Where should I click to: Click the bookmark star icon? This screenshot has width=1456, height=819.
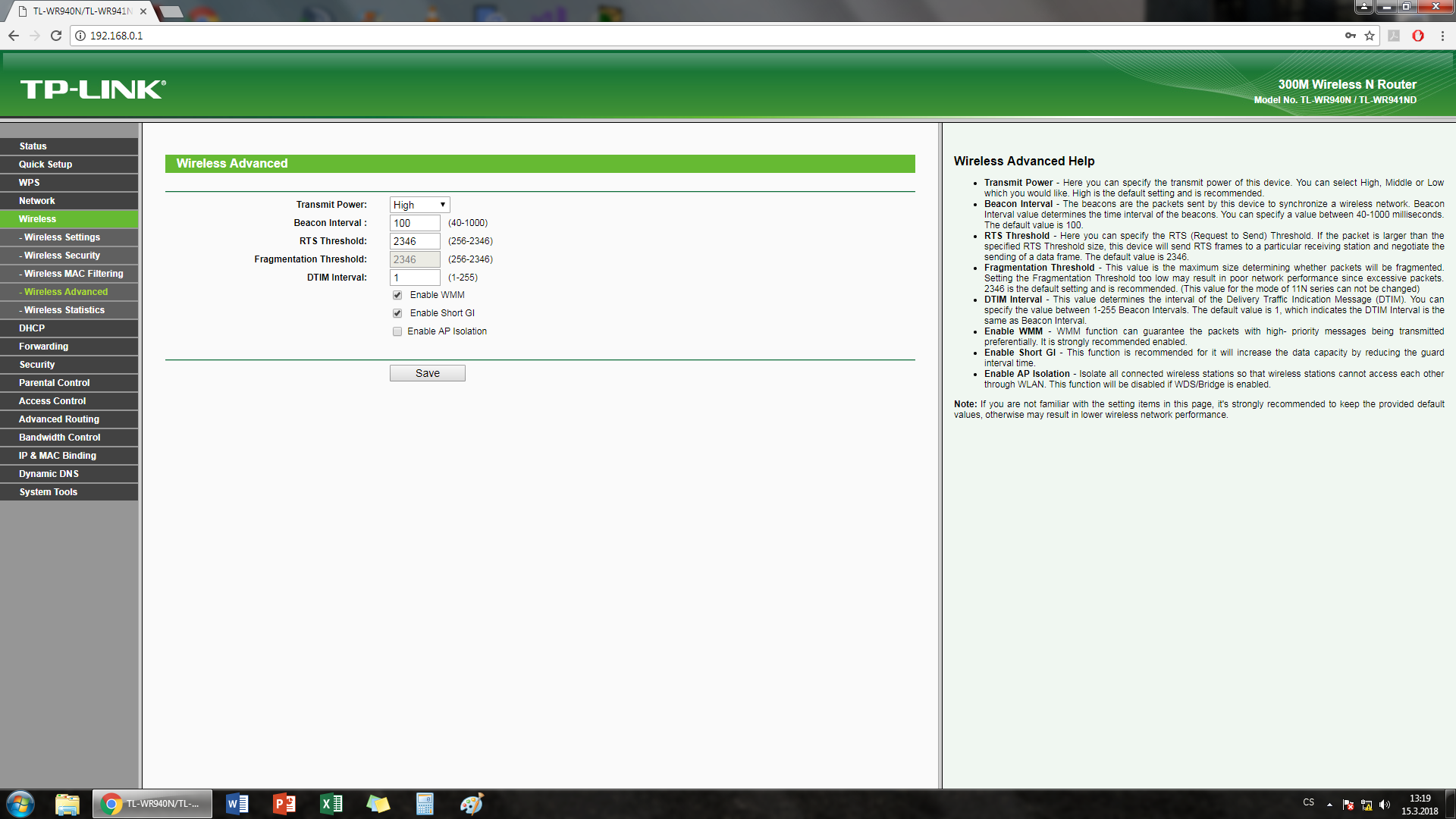coord(1370,36)
